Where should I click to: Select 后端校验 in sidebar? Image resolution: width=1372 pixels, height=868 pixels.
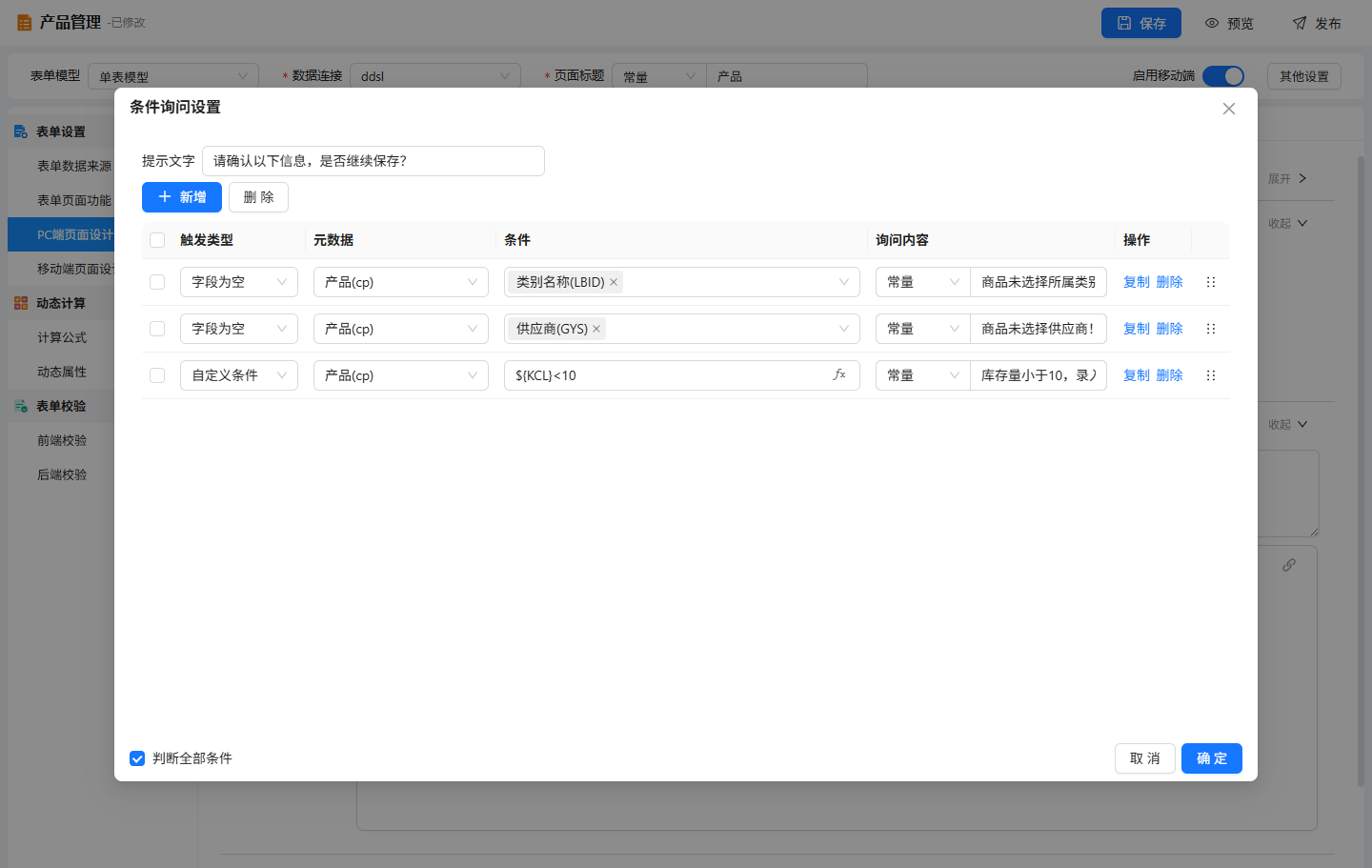(61, 474)
